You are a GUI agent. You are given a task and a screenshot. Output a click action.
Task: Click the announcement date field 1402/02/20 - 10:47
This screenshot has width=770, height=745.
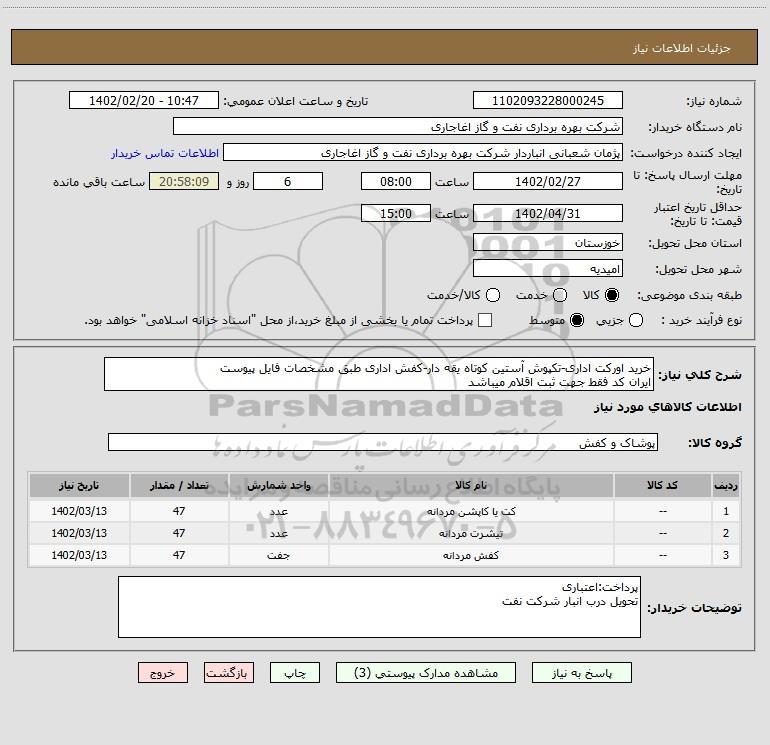point(144,101)
